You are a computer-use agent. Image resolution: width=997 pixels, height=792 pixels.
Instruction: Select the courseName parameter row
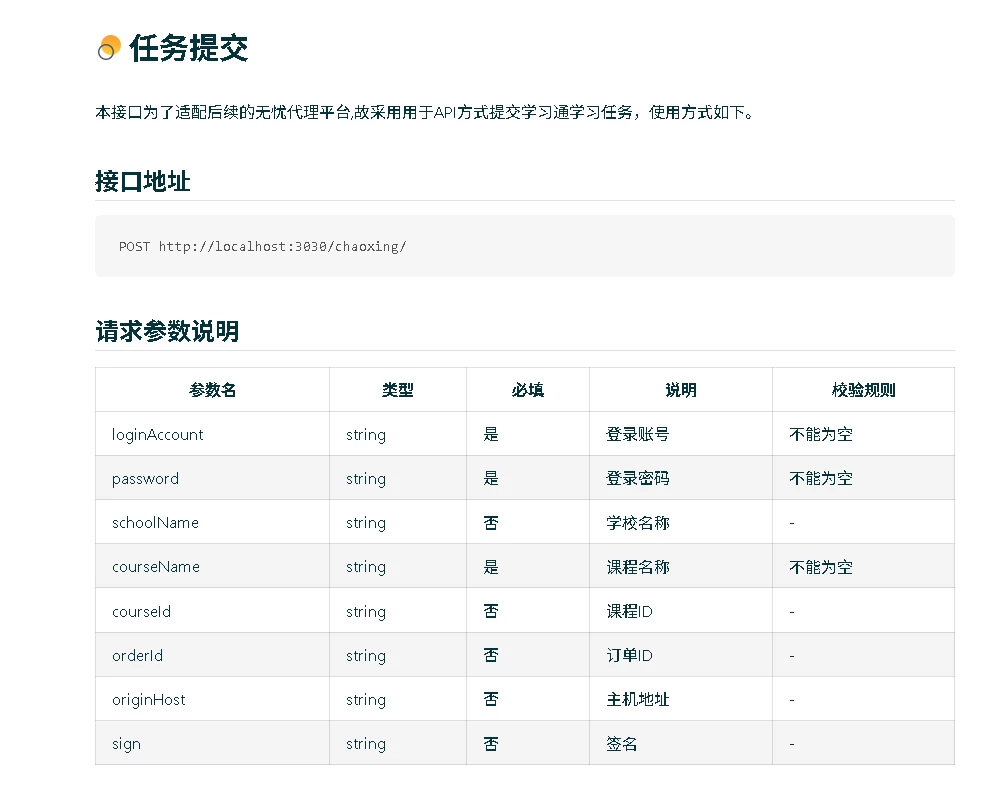[154, 566]
